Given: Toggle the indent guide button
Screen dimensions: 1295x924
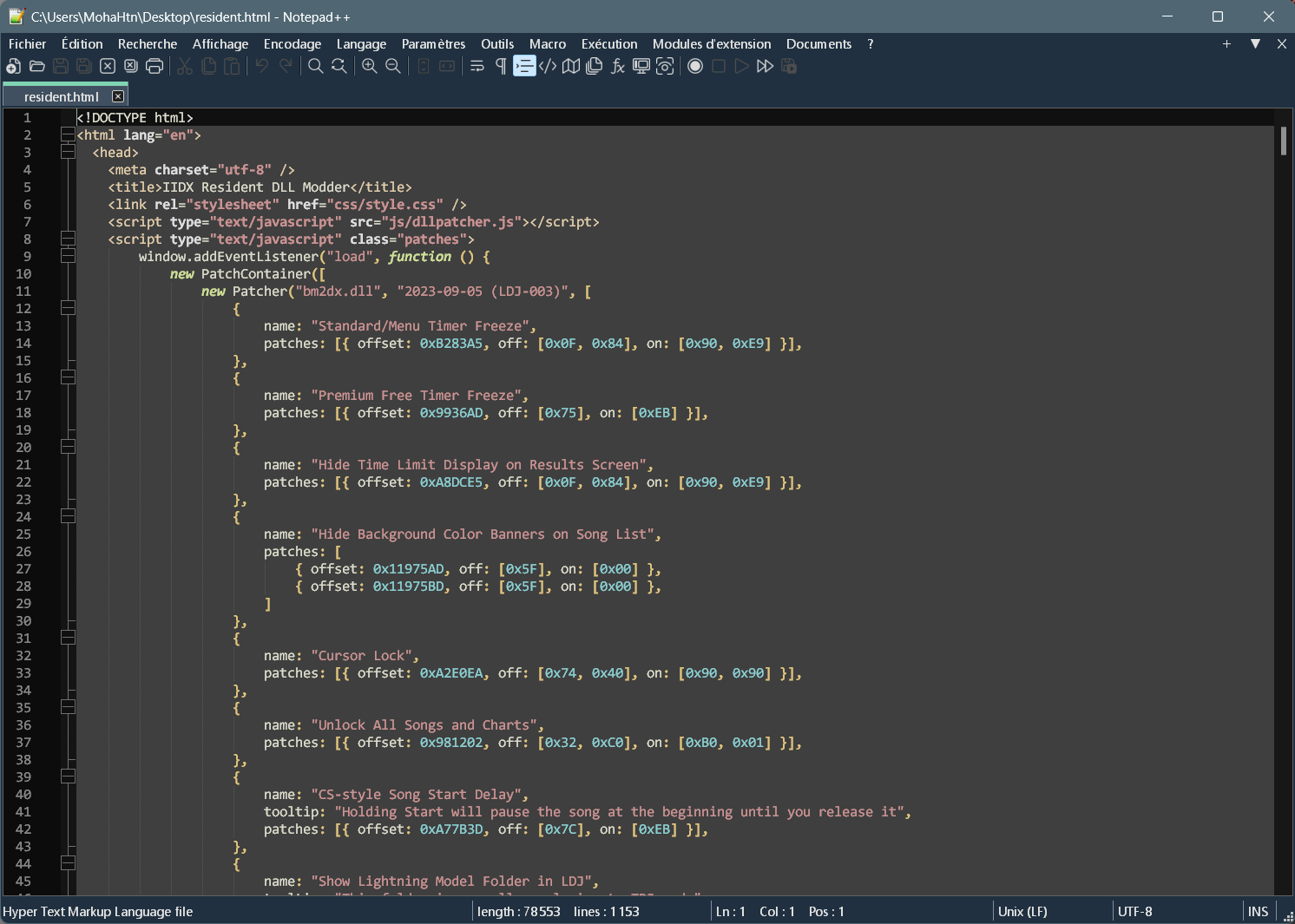Looking at the screenshot, I should (524, 67).
